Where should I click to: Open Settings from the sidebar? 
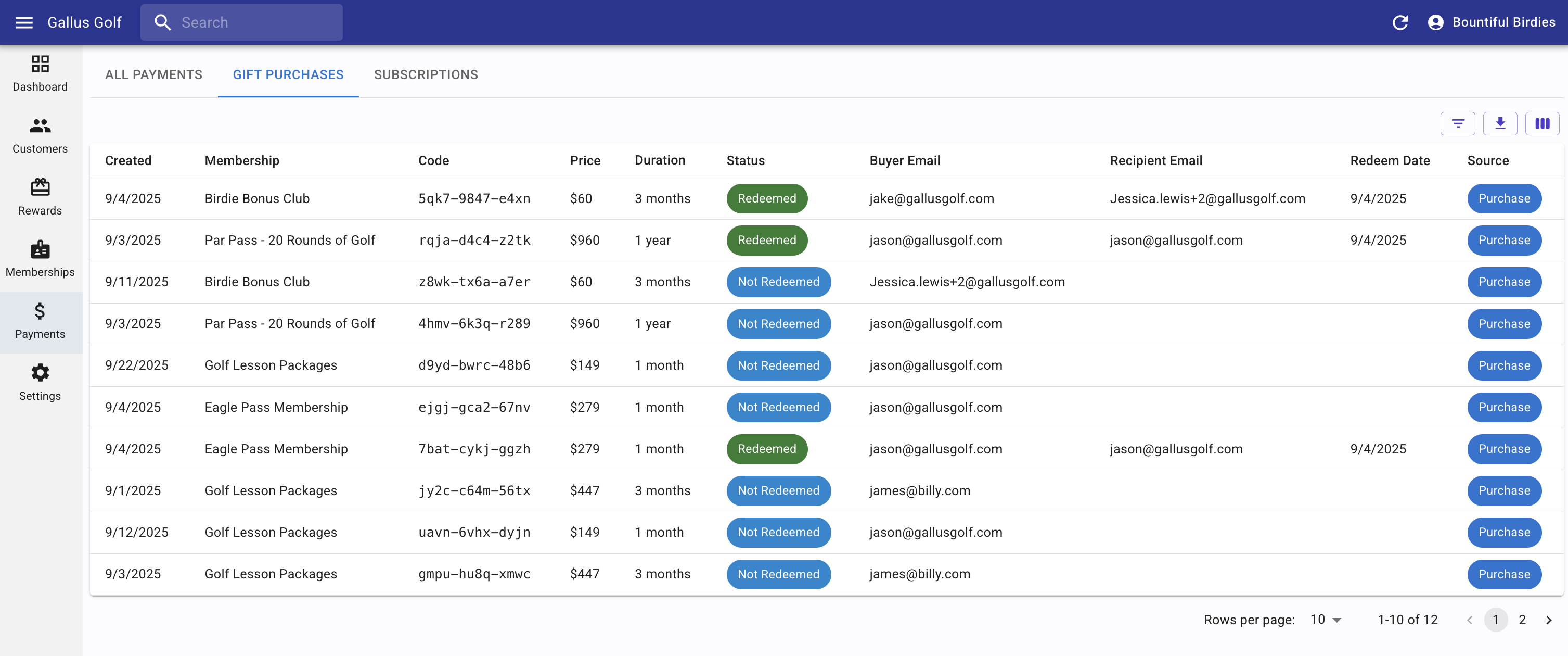tap(40, 383)
